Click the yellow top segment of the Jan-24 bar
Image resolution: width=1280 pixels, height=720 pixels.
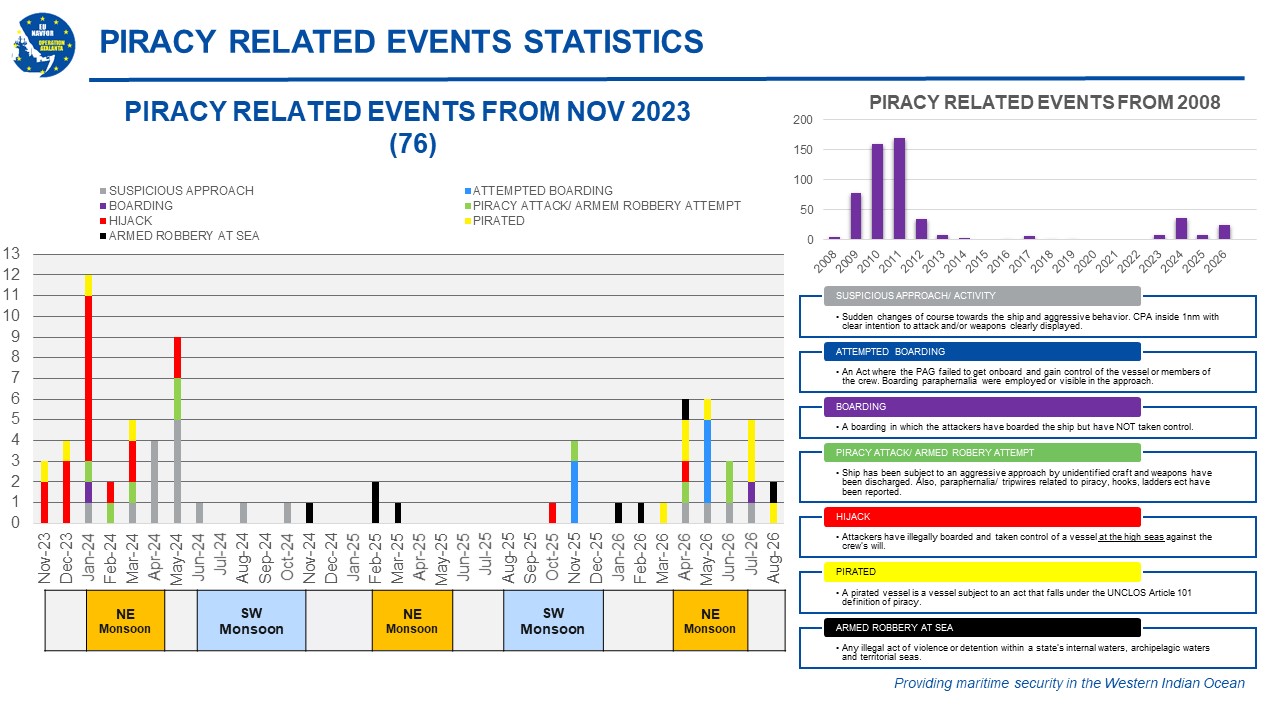(x=89, y=285)
